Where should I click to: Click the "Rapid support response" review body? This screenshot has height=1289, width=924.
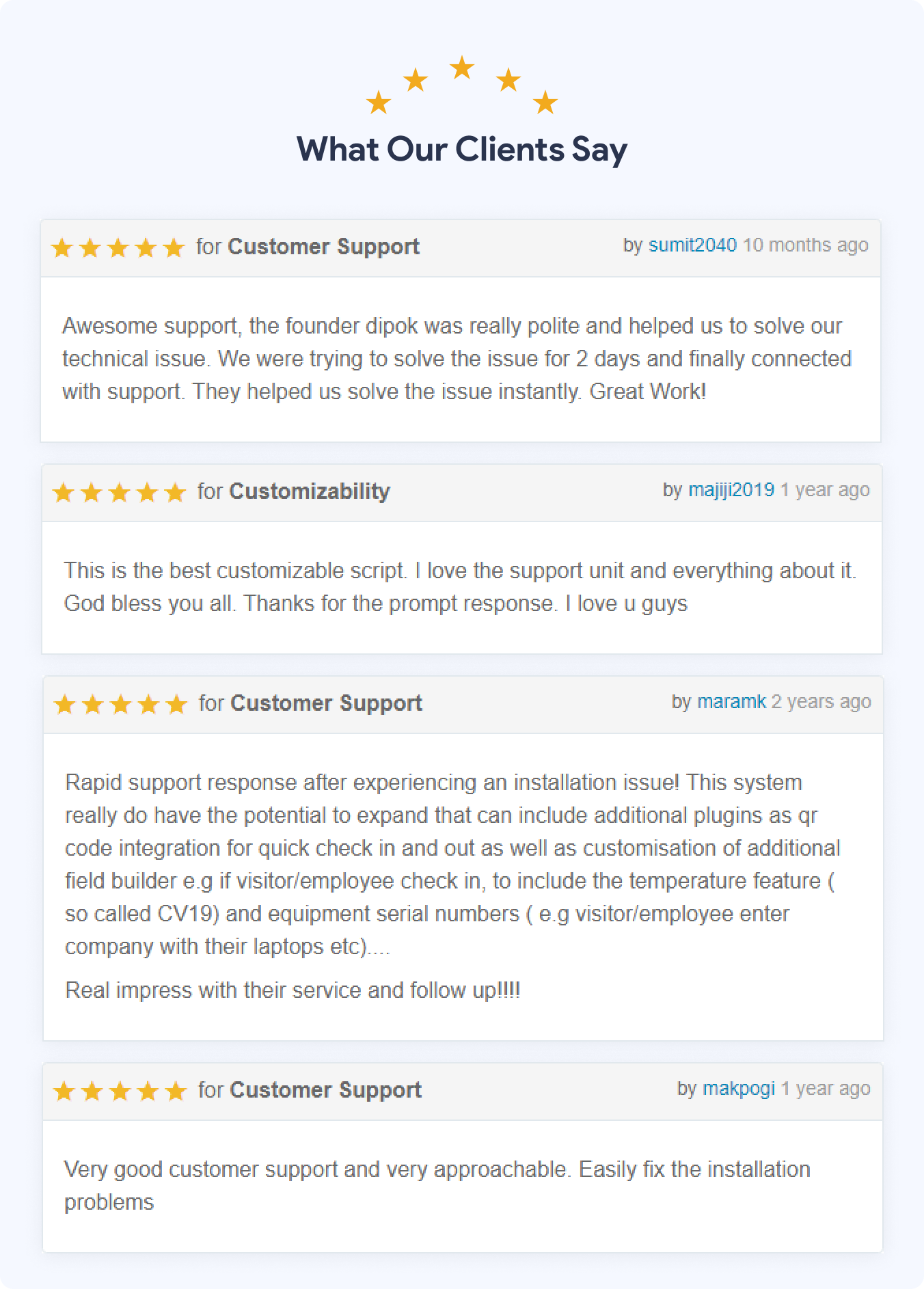452,865
